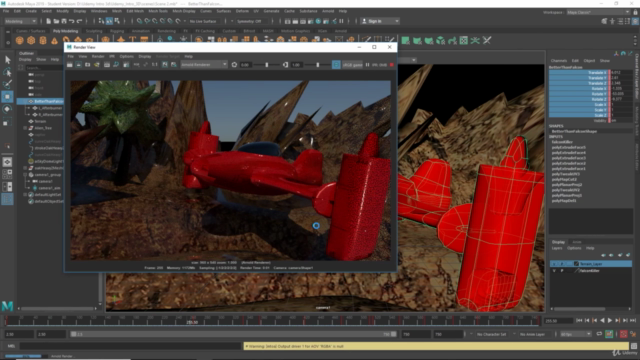Create a polygon cone from shelf

(54, 40)
